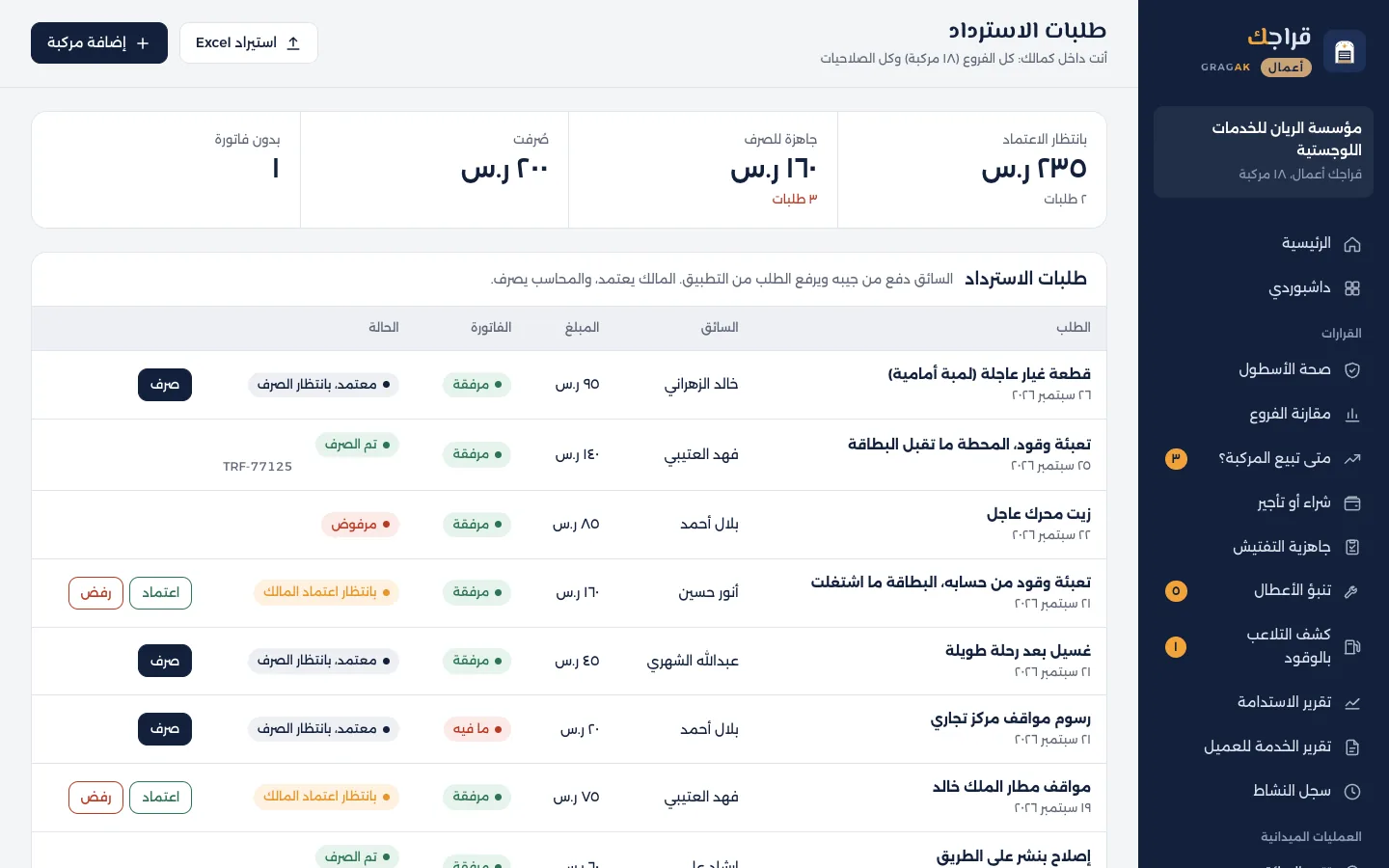1389x868 pixels.
Task: Click the bar chart icon beside مقارنة الفروع
Action: tap(1352, 415)
